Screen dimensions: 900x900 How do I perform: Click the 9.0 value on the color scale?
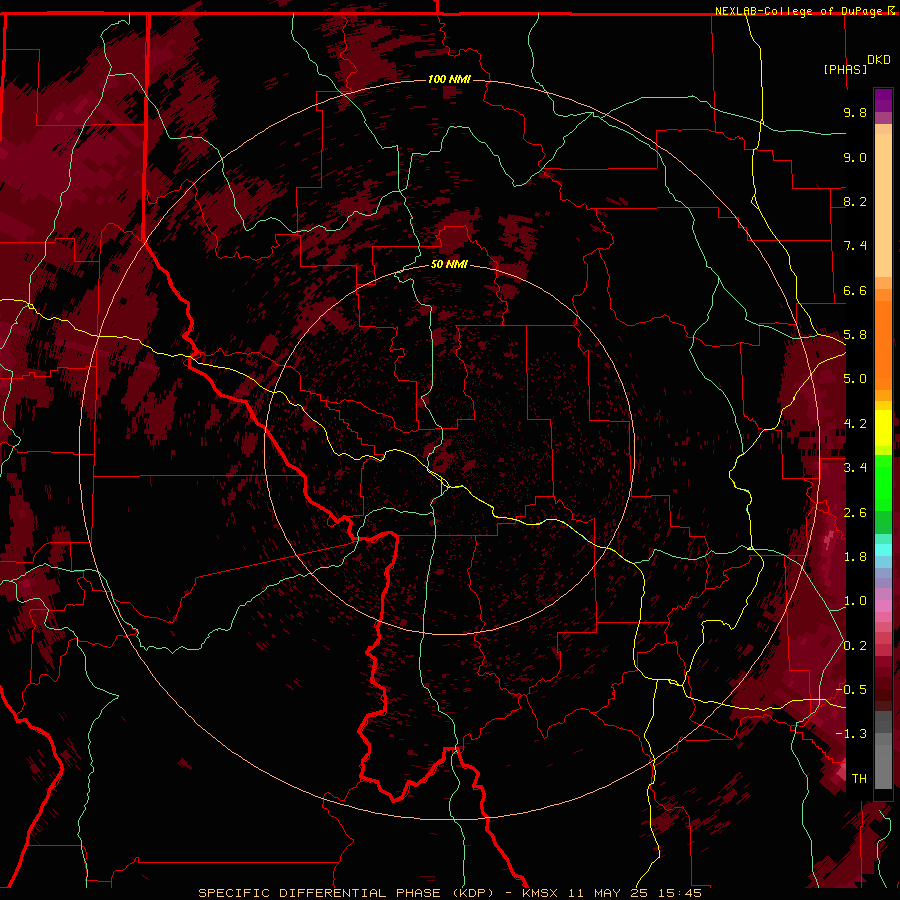(855, 157)
